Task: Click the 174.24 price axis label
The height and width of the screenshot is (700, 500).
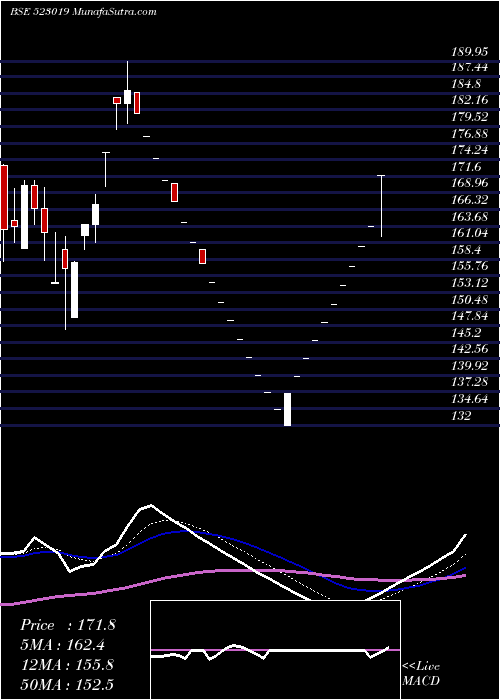Action: pyautogui.click(x=469, y=150)
